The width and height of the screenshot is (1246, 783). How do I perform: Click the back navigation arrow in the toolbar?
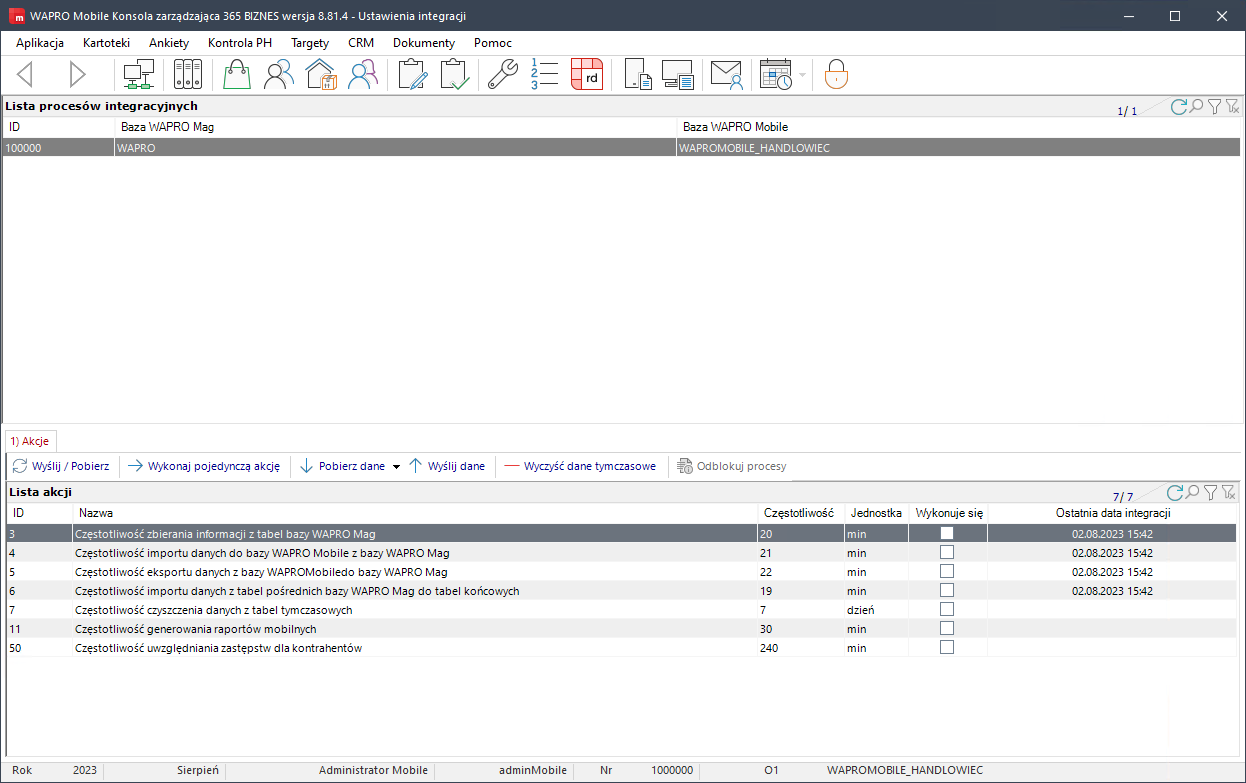[x=26, y=75]
